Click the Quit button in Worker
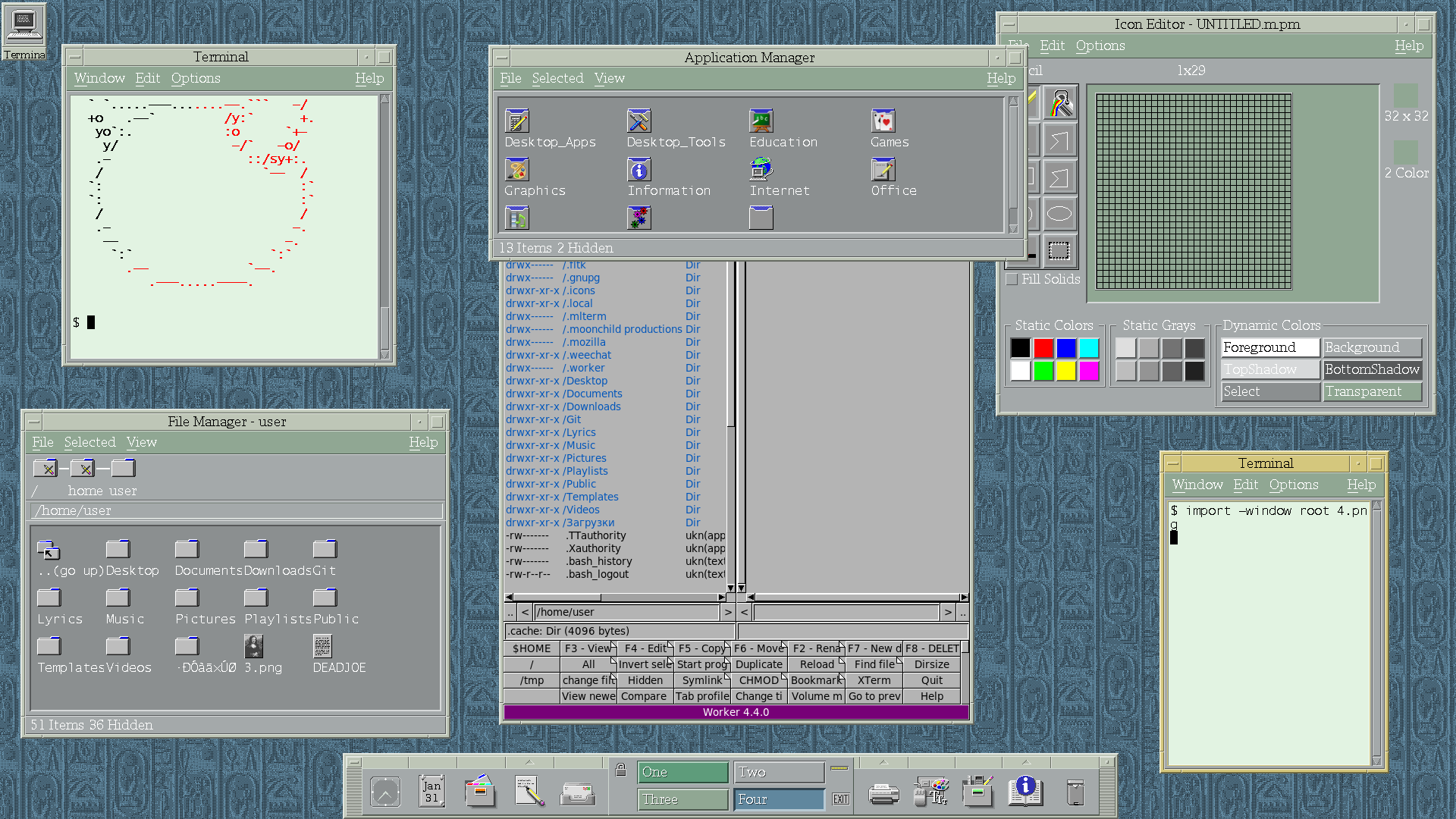Image resolution: width=1456 pixels, height=819 pixels. 932,680
